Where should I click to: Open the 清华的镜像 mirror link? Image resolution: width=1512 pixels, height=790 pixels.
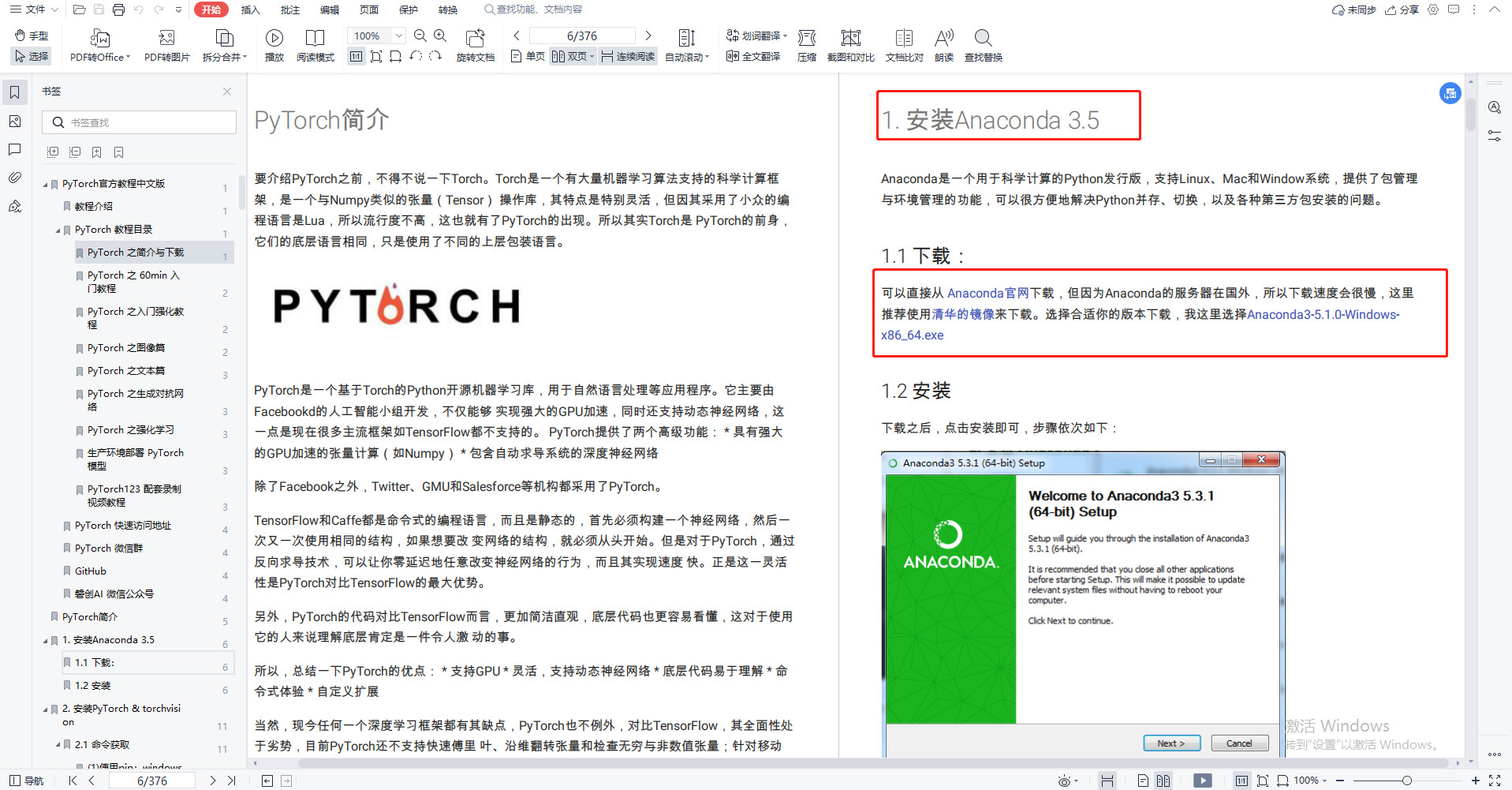coord(963,314)
